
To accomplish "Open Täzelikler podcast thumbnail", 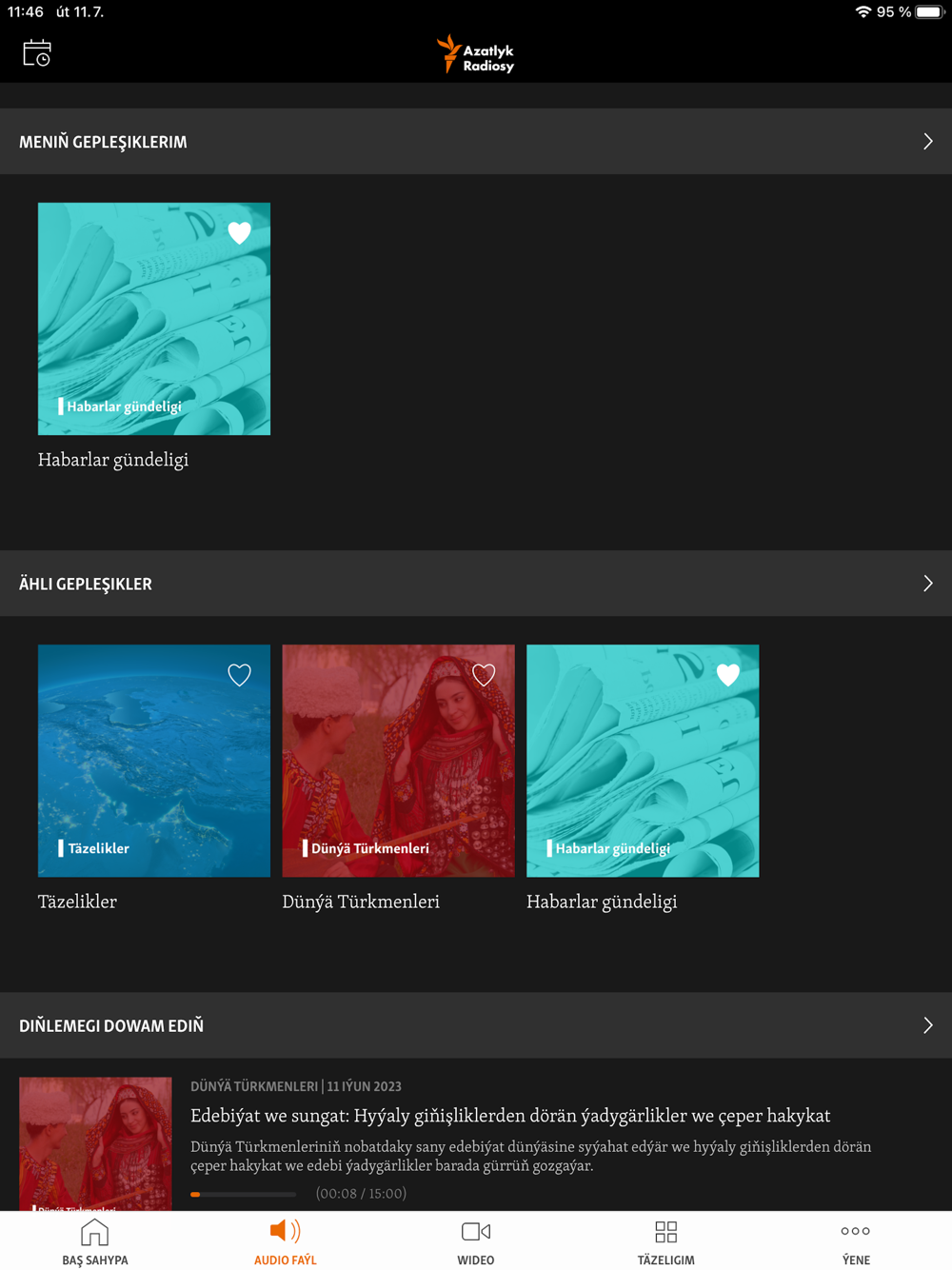I will 154,761.
